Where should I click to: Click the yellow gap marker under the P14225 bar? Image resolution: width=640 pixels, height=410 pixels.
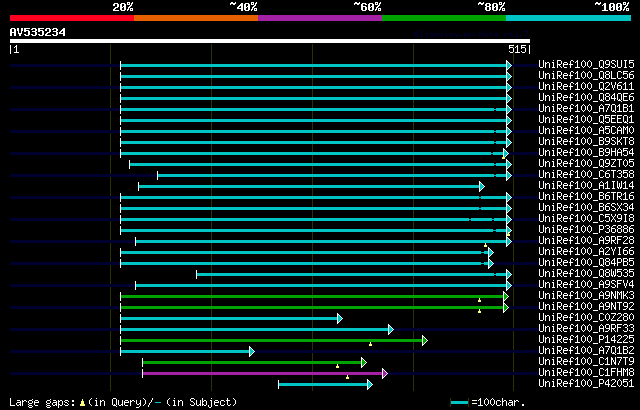[x=370, y=344]
